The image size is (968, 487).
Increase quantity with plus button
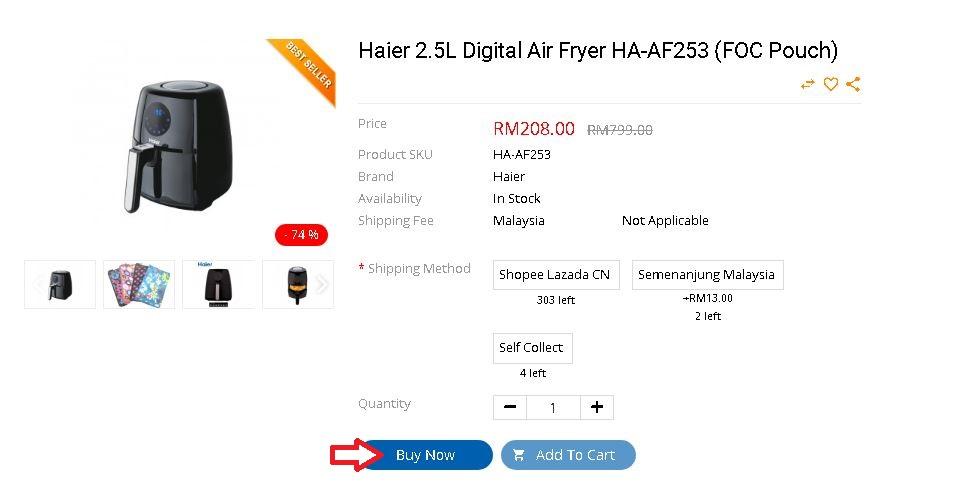pyautogui.click(x=597, y=407)
